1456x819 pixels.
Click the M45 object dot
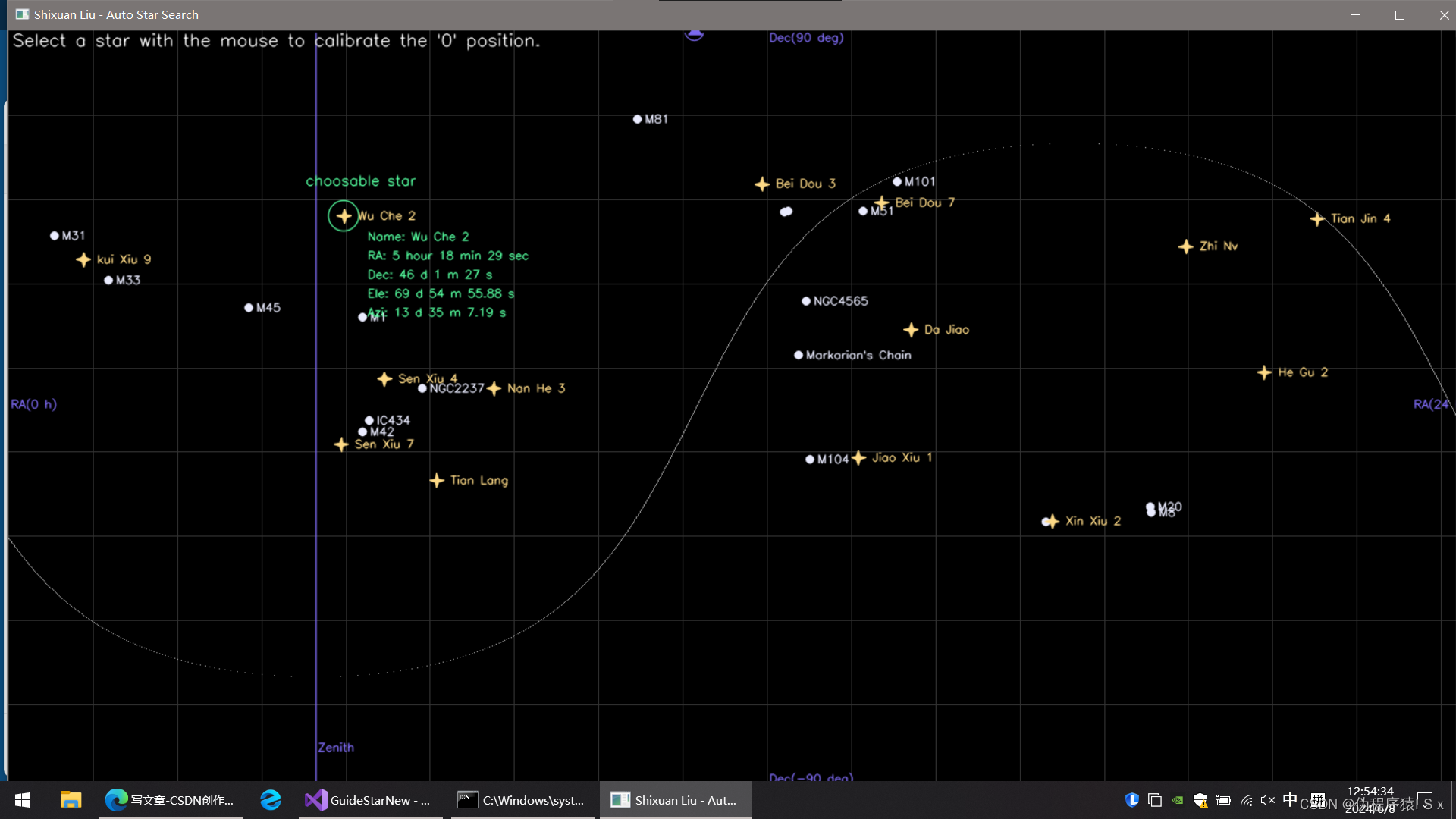coord(249,308)
